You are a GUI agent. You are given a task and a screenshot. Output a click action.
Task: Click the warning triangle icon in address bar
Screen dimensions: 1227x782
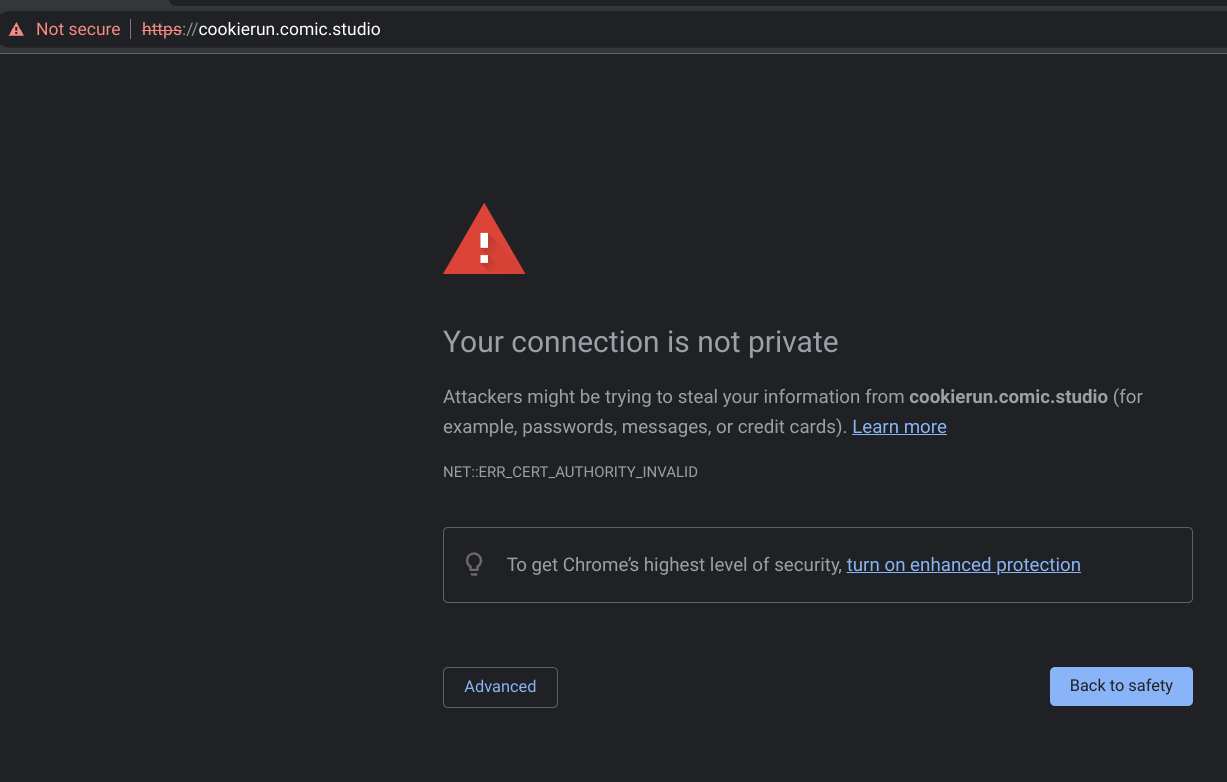(x=16, y=29)
